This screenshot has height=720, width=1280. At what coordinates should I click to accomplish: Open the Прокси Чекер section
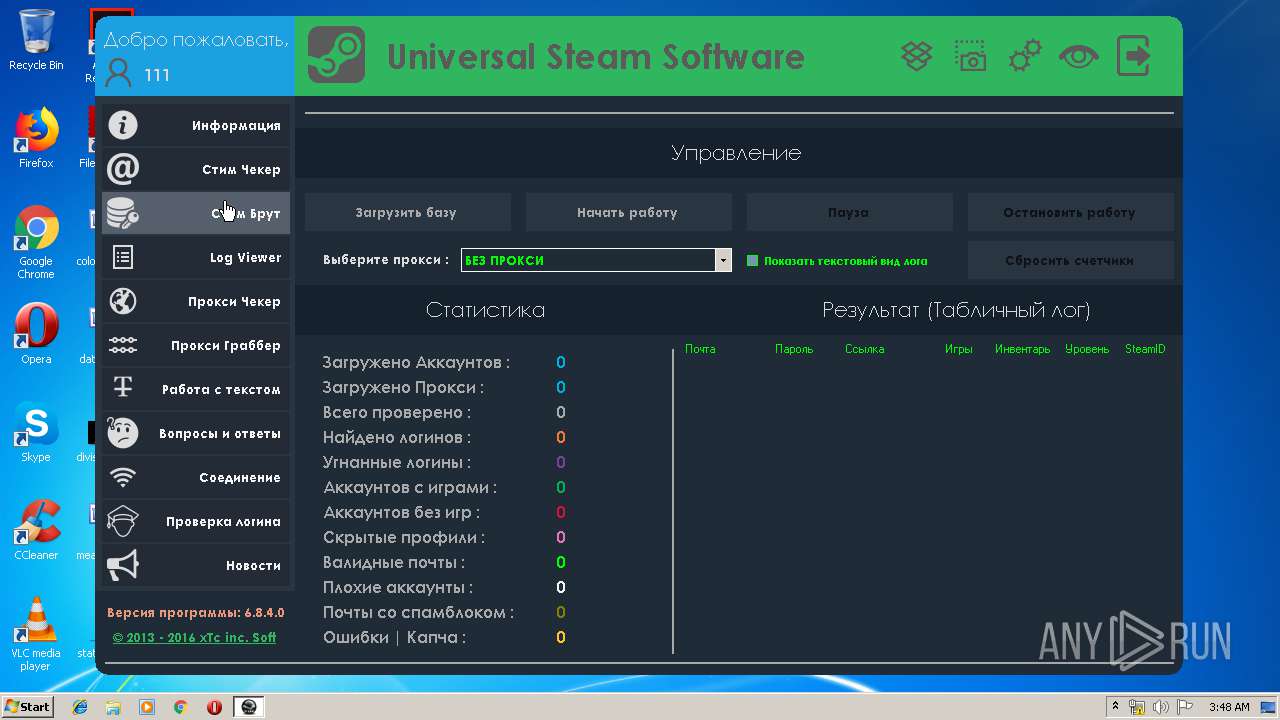pos(196,301)
